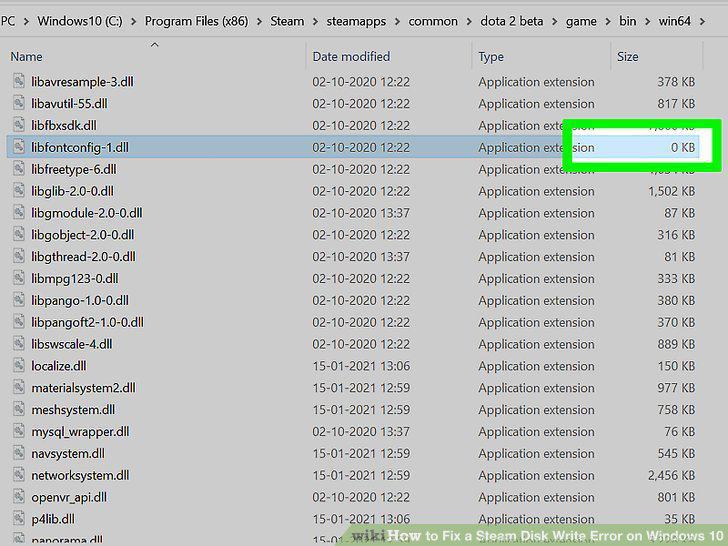
Task: Go to Program Files (x86) breadcrumb
Action: 196,21
